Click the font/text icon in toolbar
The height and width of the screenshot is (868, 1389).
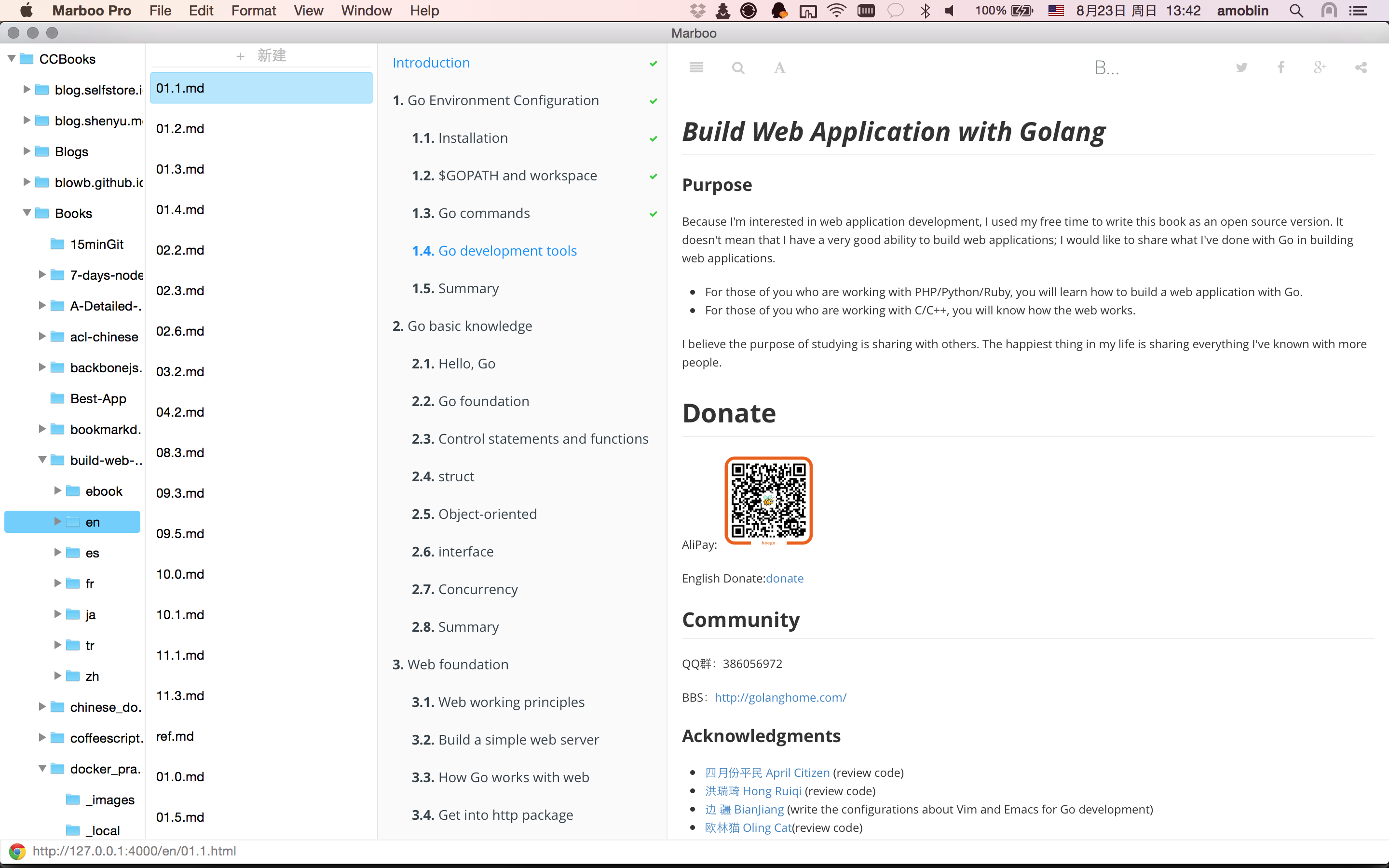point(779,67)
